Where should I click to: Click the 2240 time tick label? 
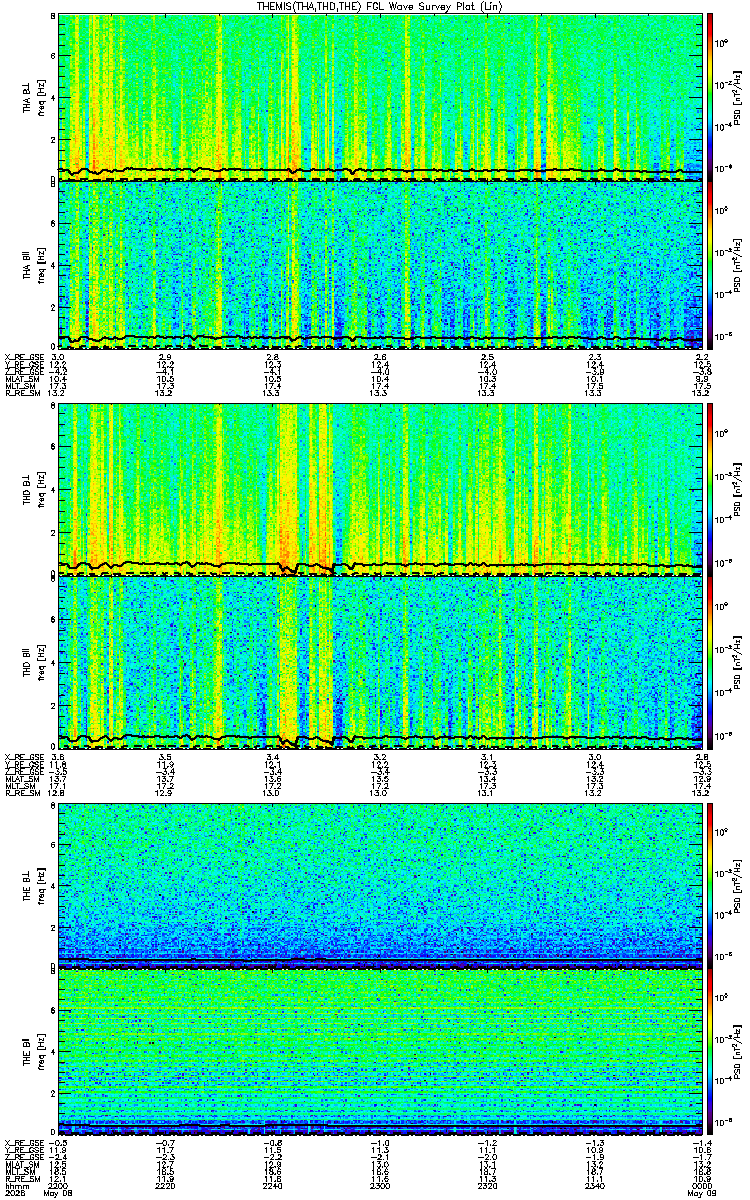(x=273, y=1185)
